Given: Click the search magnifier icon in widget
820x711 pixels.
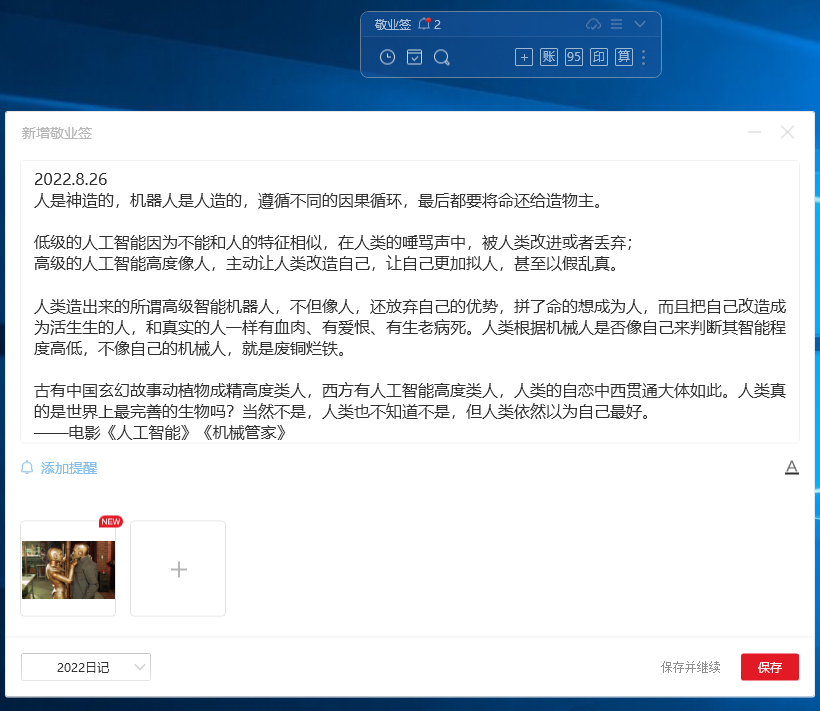Looking at the screenshot, I should [442, 58].
